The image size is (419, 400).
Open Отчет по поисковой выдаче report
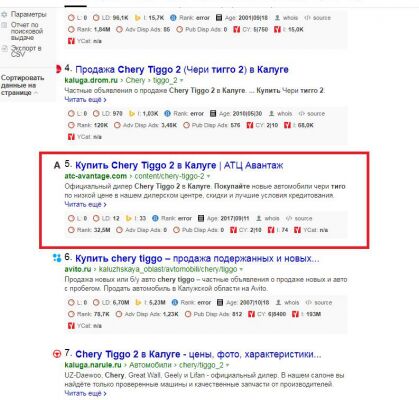pos(27,31)
